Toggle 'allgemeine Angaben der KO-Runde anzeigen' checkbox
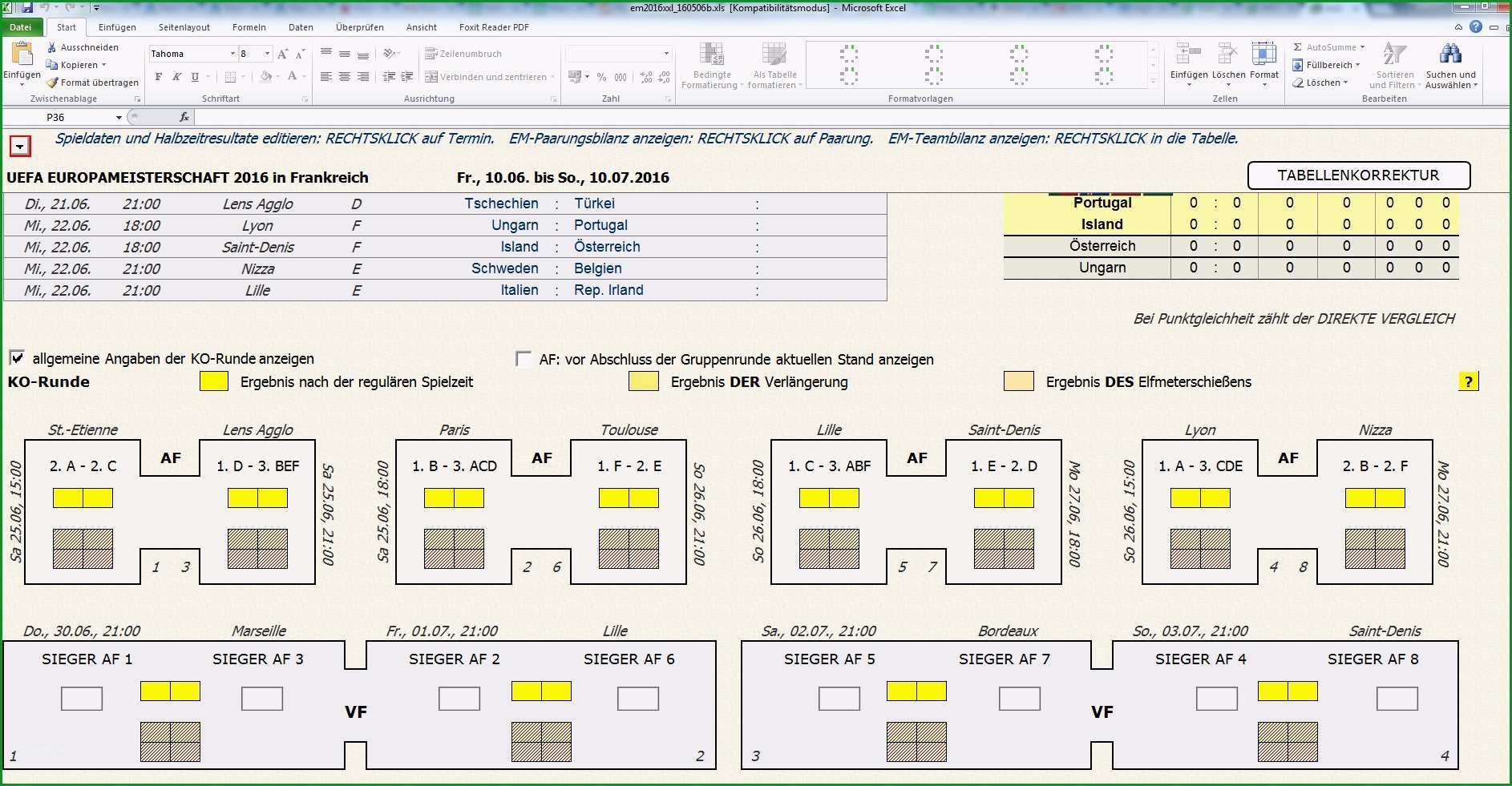Image resolution: width=1512 pixels, height=786 pixels. [x=17, y=357]
